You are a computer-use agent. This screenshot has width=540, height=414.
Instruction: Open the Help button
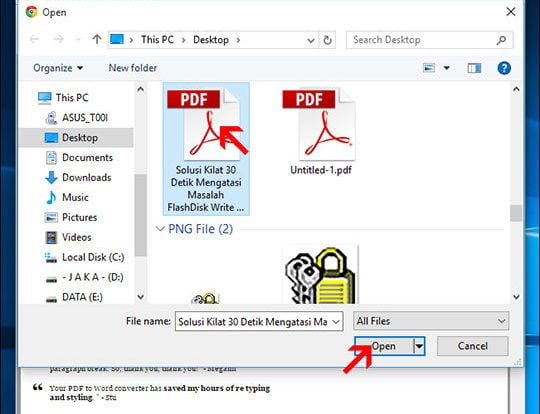coord(504,68)
